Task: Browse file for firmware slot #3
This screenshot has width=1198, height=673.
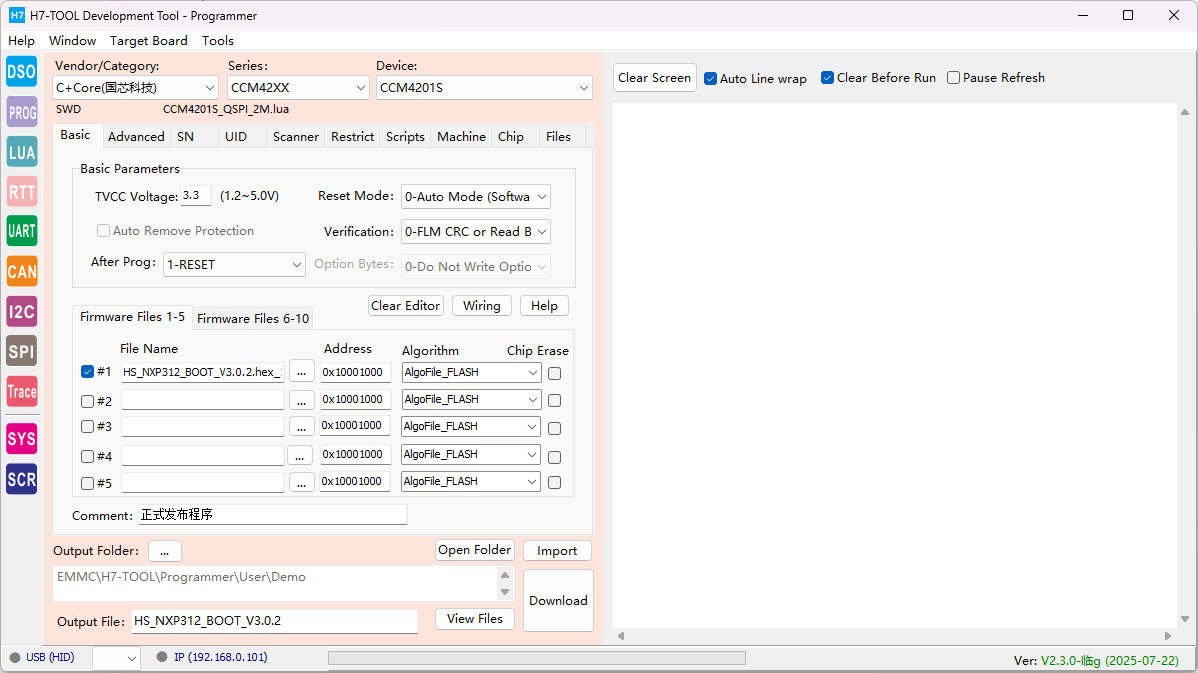Action: click(x=302, y=427)
